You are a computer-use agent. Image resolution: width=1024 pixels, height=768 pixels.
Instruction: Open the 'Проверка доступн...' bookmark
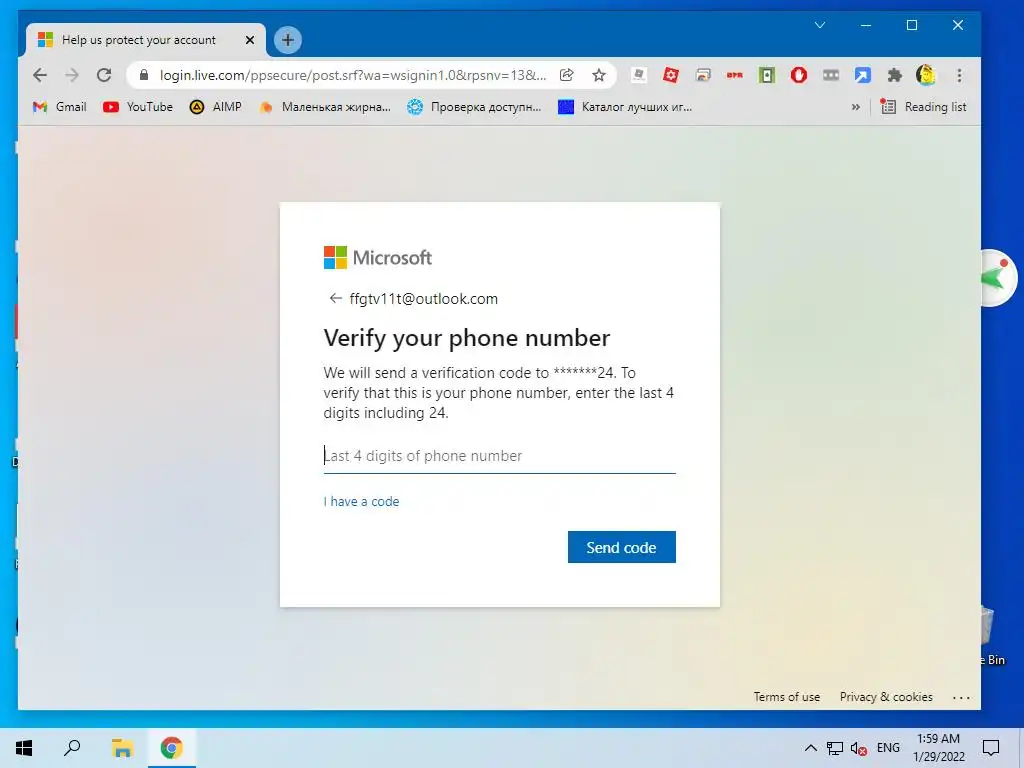click(474, 106)
